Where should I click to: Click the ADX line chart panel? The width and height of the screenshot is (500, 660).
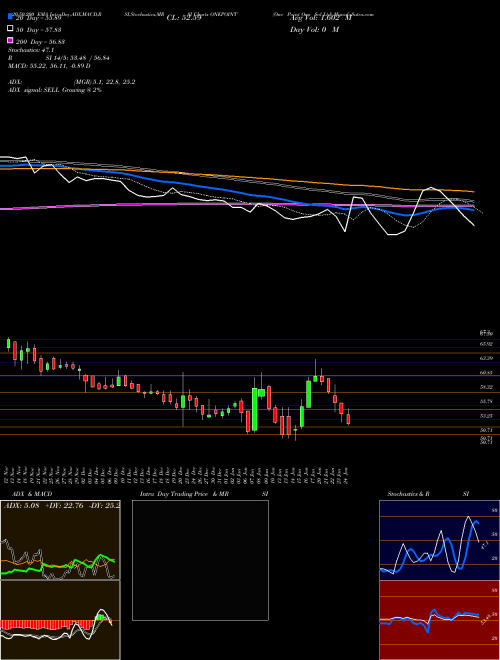tap(60, 540)
